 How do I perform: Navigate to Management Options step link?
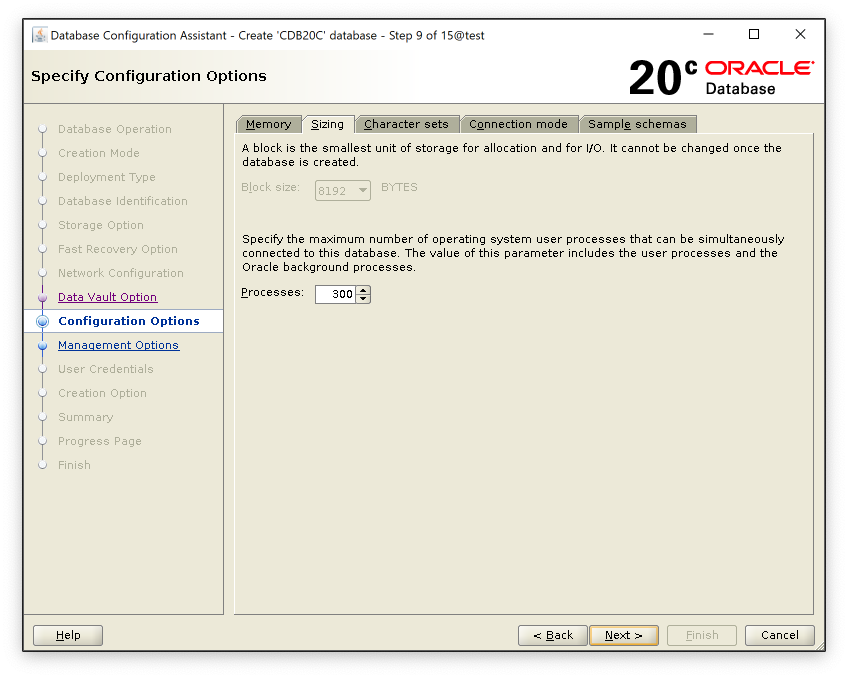point(118,345)
